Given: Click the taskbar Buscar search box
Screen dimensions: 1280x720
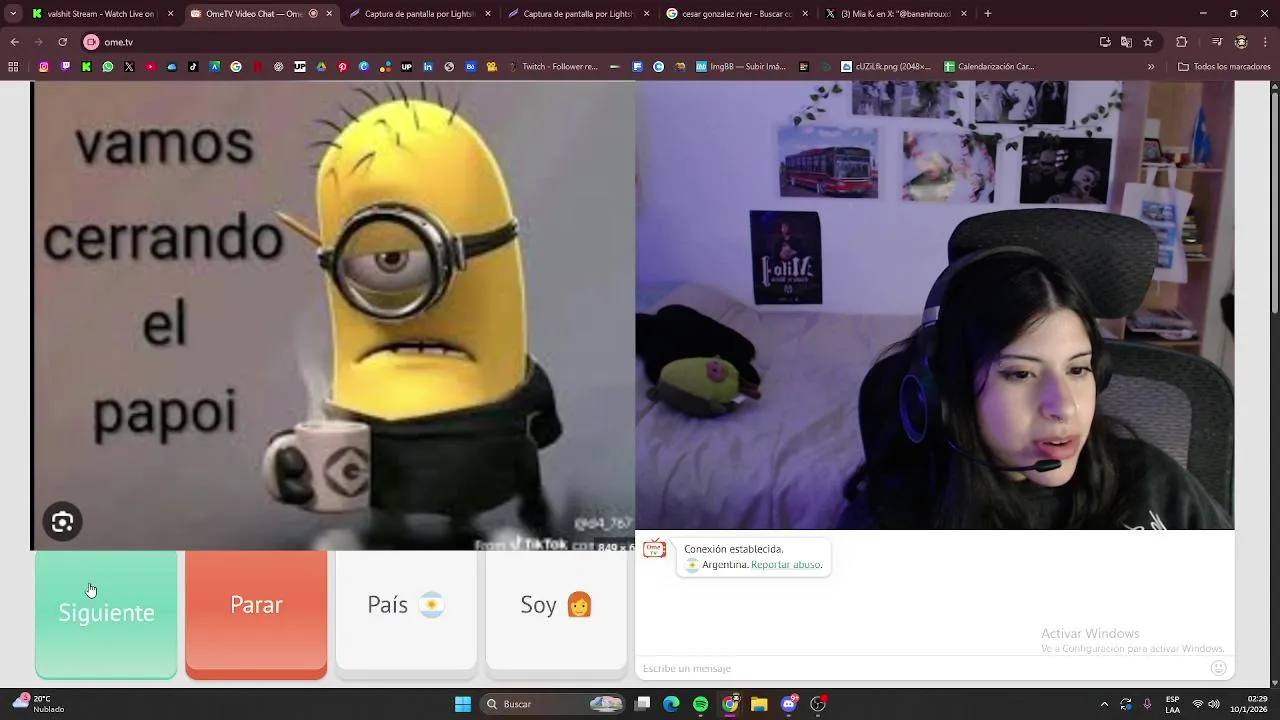Looking at the screenshot, I should pyautogui.click(x=553, y=704).
